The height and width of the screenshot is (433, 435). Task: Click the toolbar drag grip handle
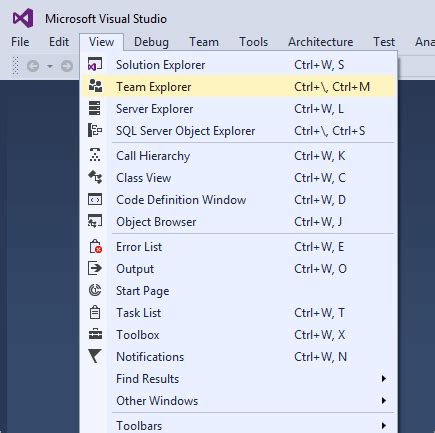pos(15,66)
